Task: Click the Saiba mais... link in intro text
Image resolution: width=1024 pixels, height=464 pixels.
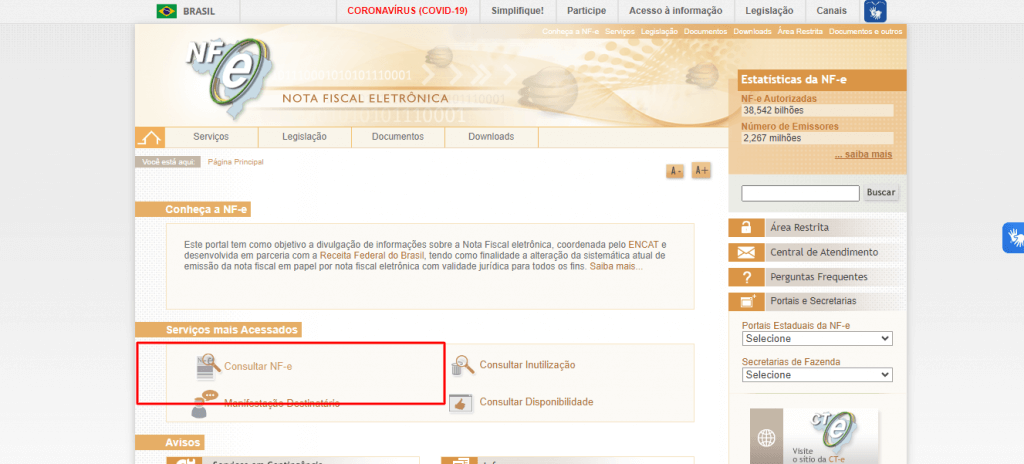Action: (x=616, y=267)
